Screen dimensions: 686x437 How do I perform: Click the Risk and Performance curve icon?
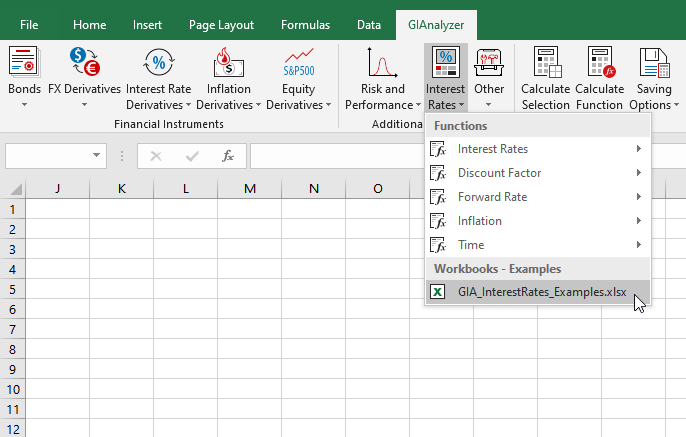tap(382, 62)
